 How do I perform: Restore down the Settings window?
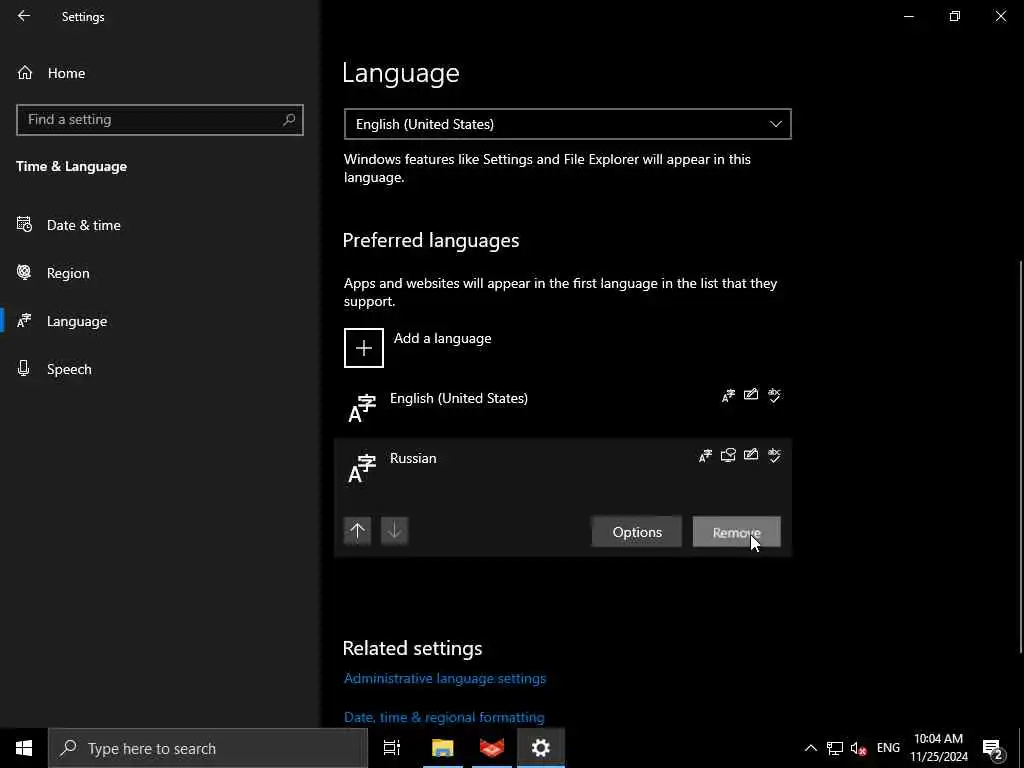(x=955, y=16)
